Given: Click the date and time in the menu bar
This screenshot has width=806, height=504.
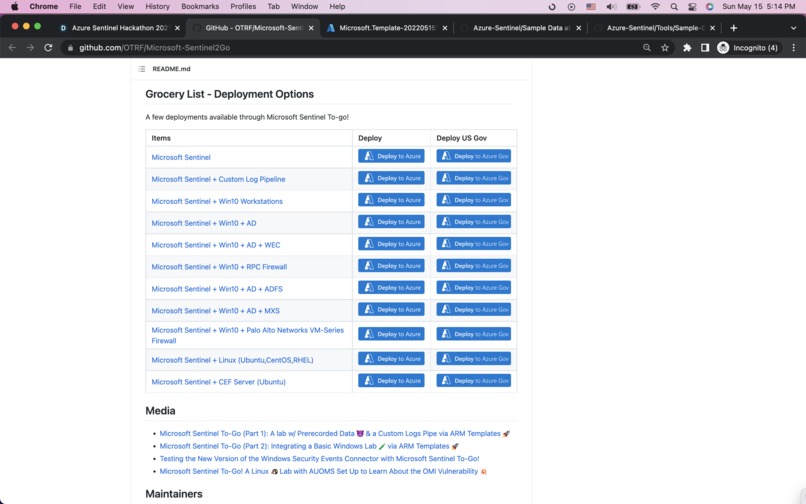Looking at the screenshot, I should [759, 7].
